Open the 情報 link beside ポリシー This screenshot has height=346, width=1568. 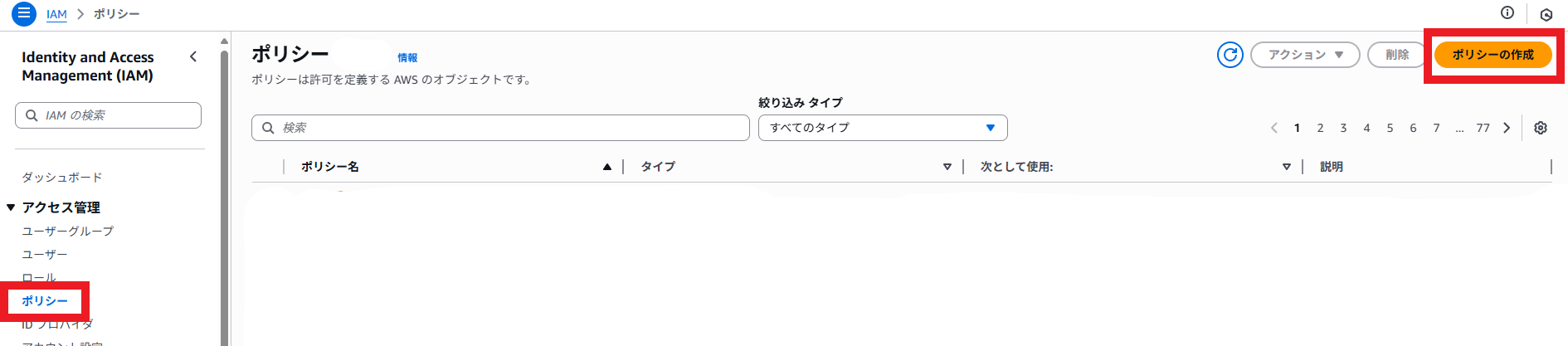pyautogui.click(x=407, y=58)
